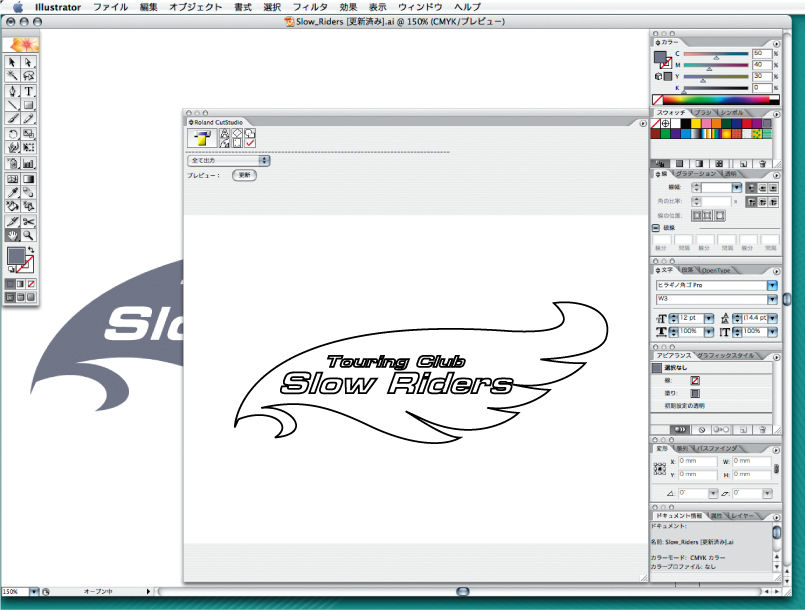This screenshot has height=610, width=805.
Task: Select the Hand tool
Action: pos(13,236)
